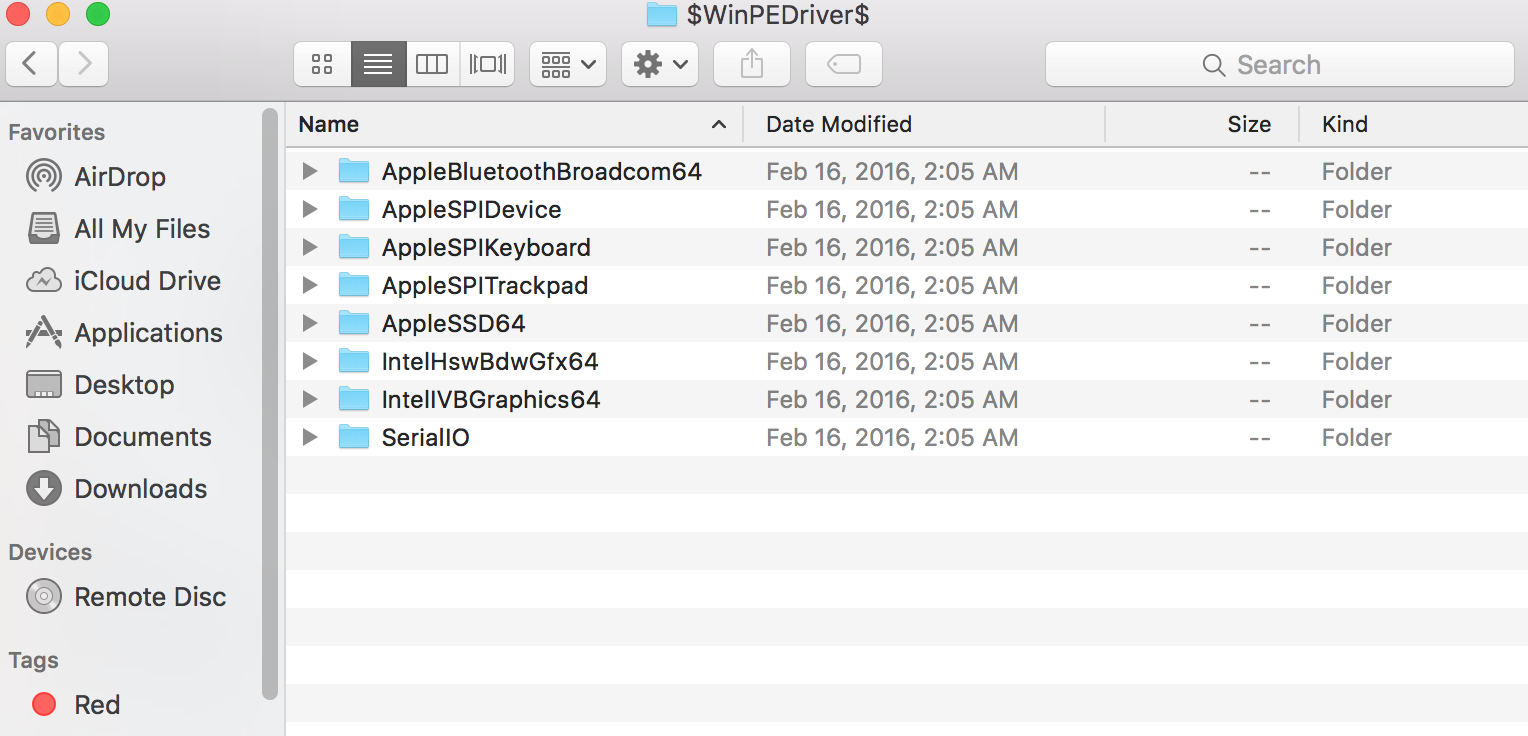Click the AppleSPIKeyboard name text
This screenshot has height=736, width=1528.
coord(486,247)
